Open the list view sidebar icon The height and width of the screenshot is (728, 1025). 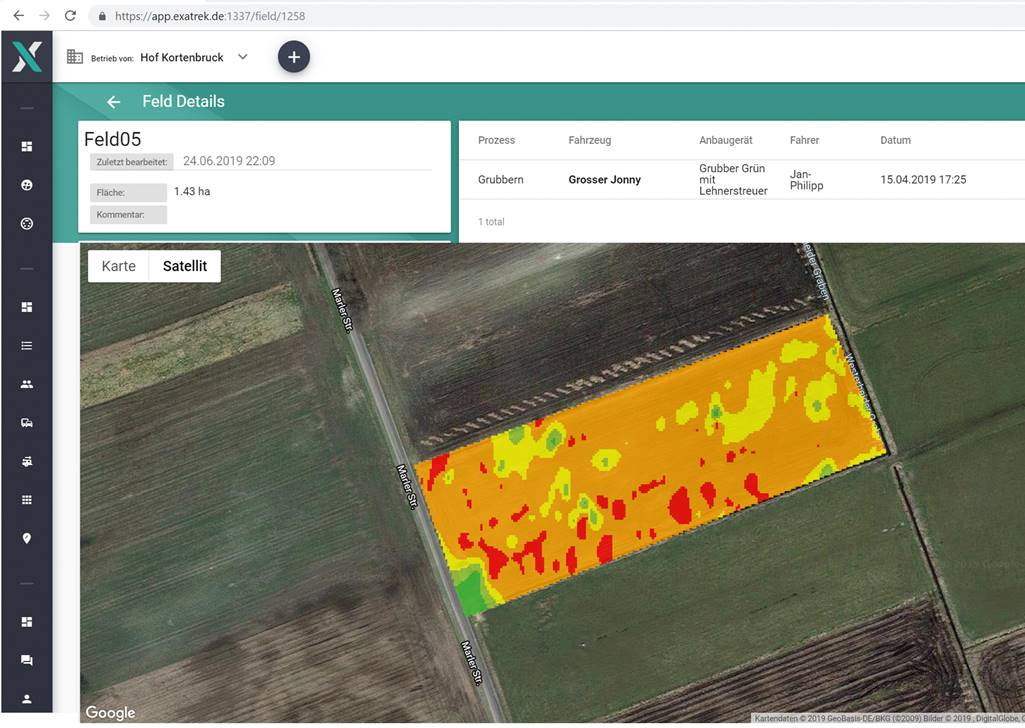[27, 346]
